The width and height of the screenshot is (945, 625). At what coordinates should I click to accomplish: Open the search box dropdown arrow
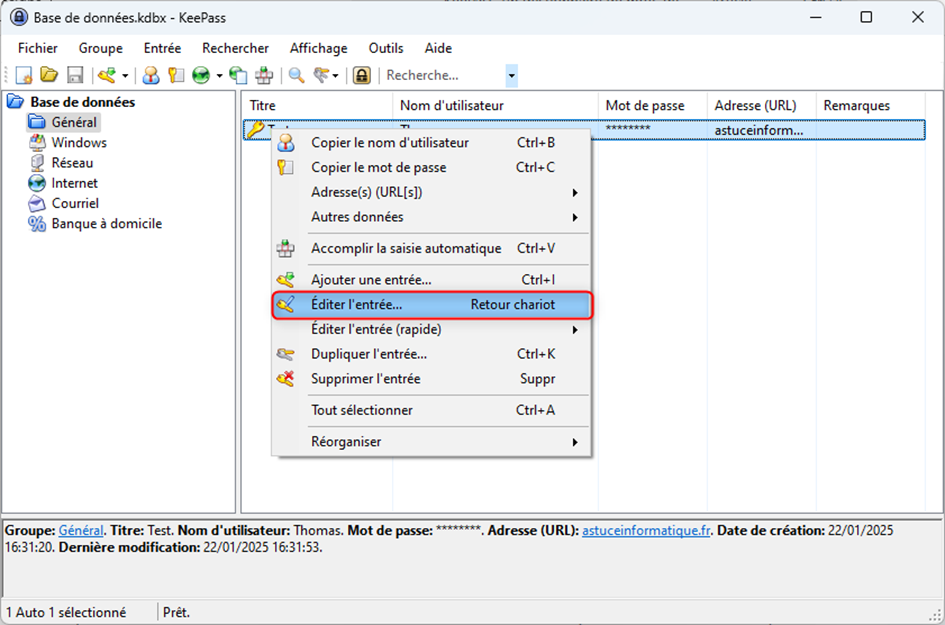[x=510, y=75]
